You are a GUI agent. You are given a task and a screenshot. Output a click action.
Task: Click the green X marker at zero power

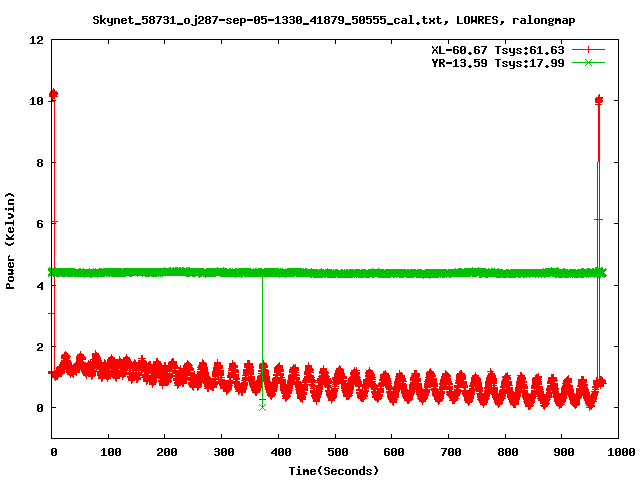click(262, 407)
